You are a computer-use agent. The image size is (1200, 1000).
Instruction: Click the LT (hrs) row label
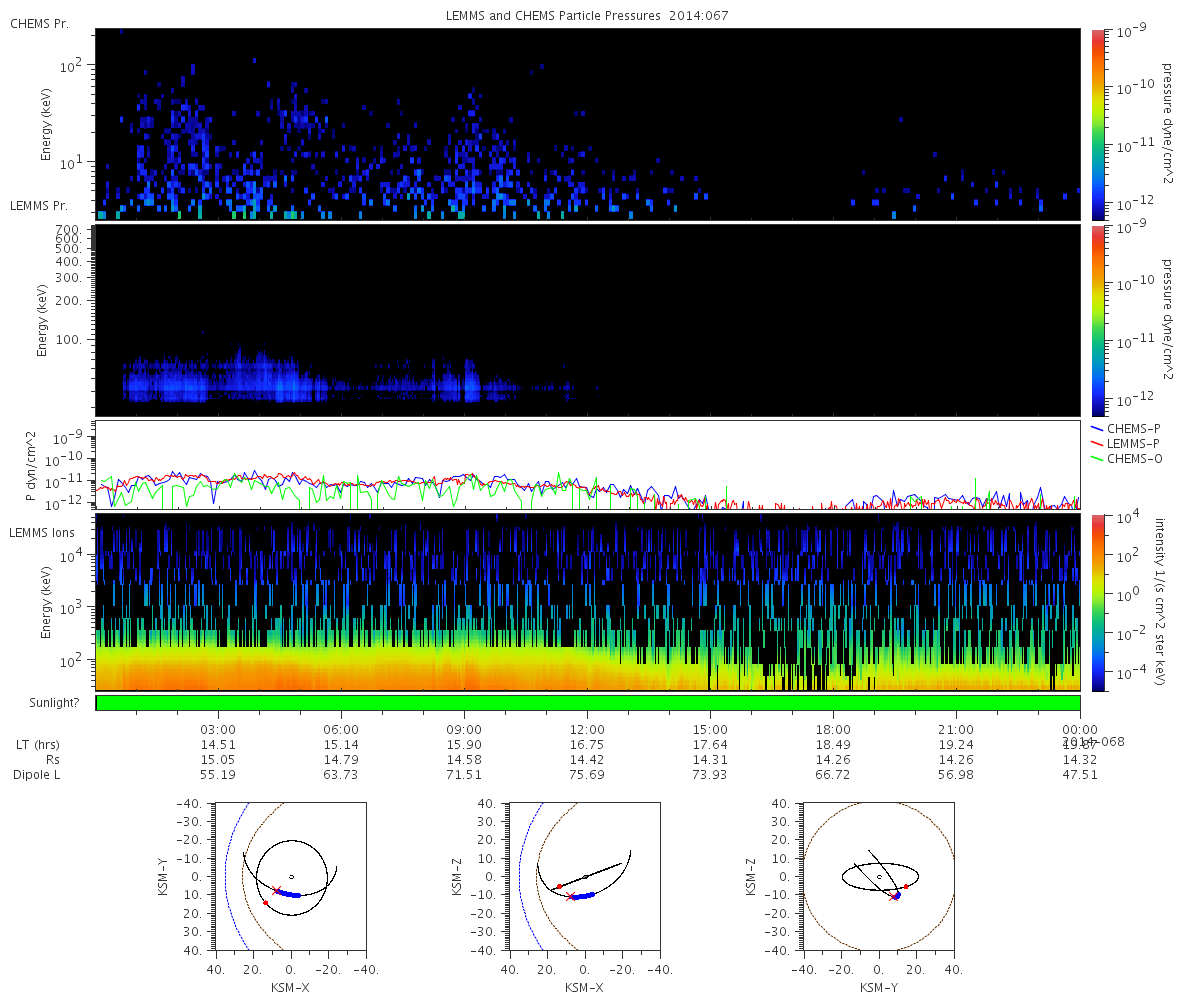(38, 745)
